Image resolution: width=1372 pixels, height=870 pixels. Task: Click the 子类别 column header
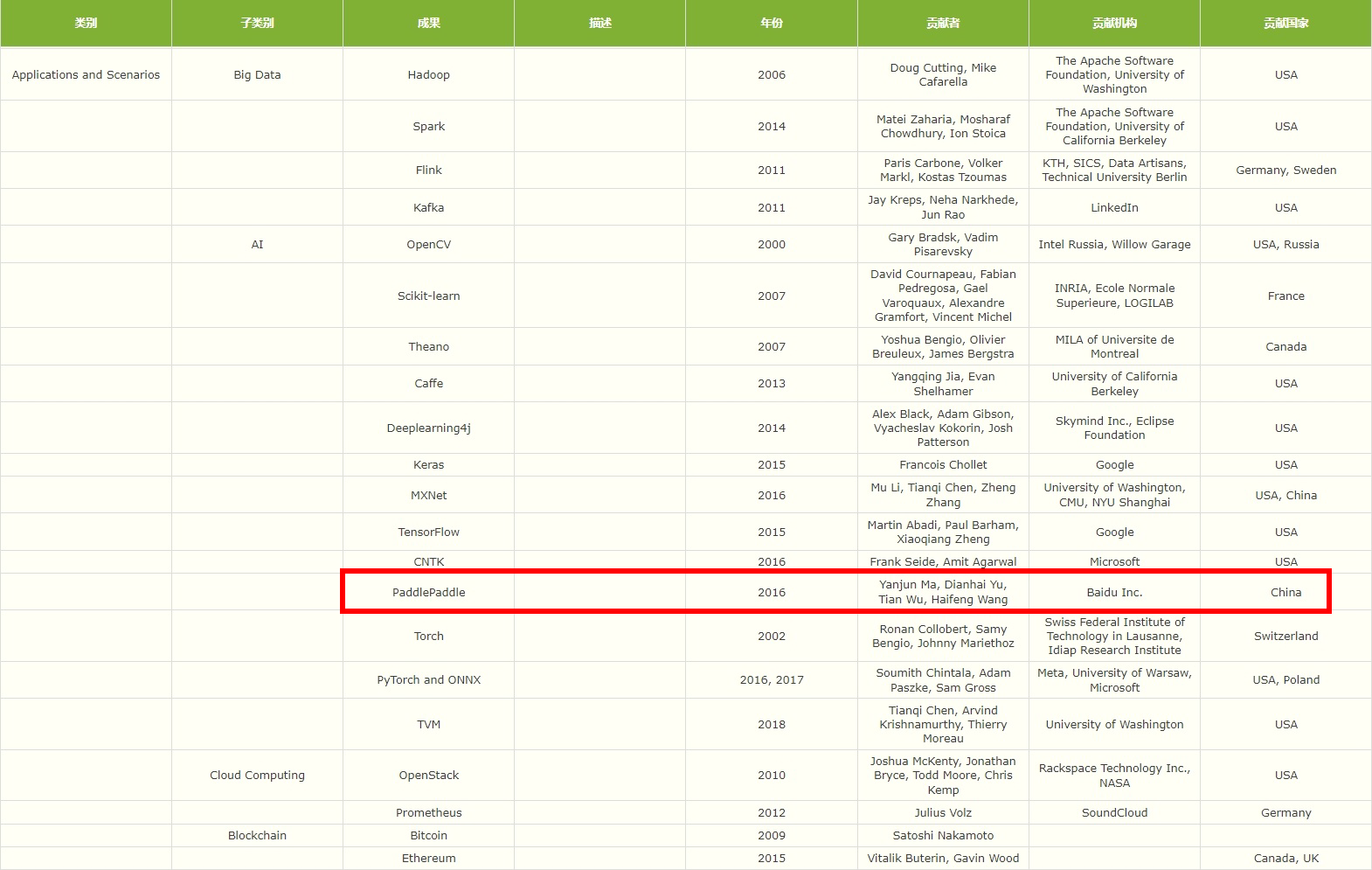pyautogui.click(x=257, y=23)
